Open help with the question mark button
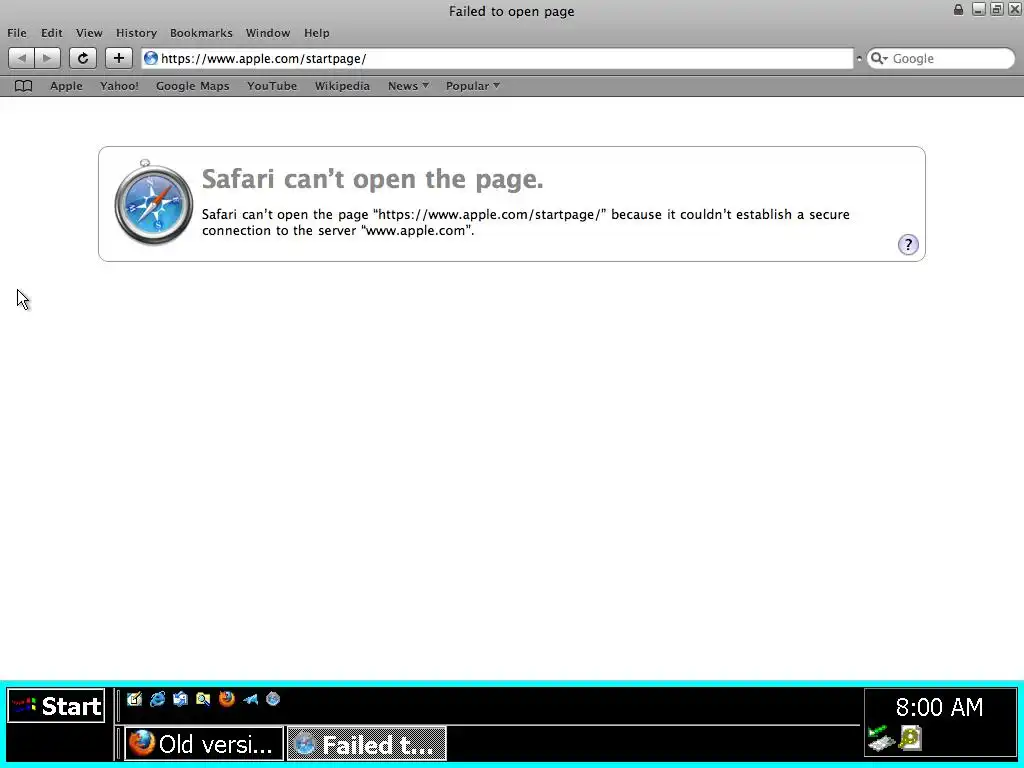 [x=908, y=245]
